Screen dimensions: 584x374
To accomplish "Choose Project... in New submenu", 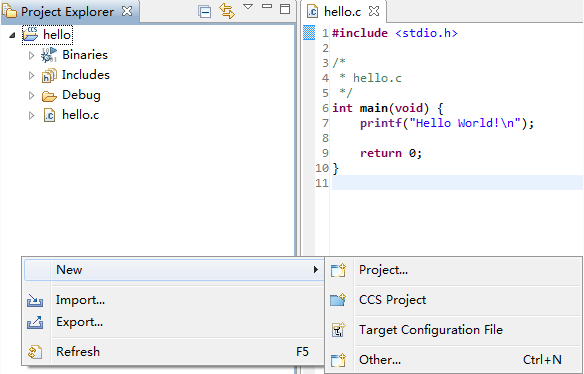I will click(454, 270).
